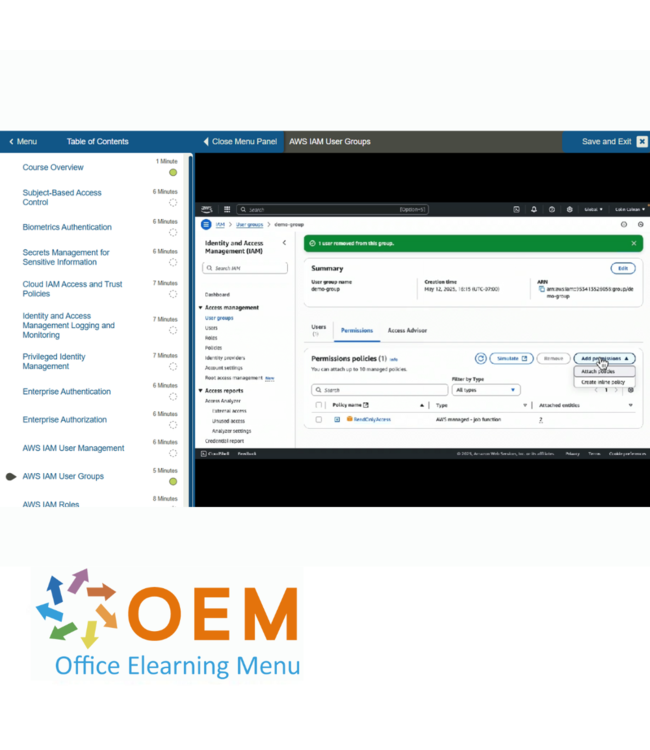Dismiss the green user removed banner

point(633,243)
